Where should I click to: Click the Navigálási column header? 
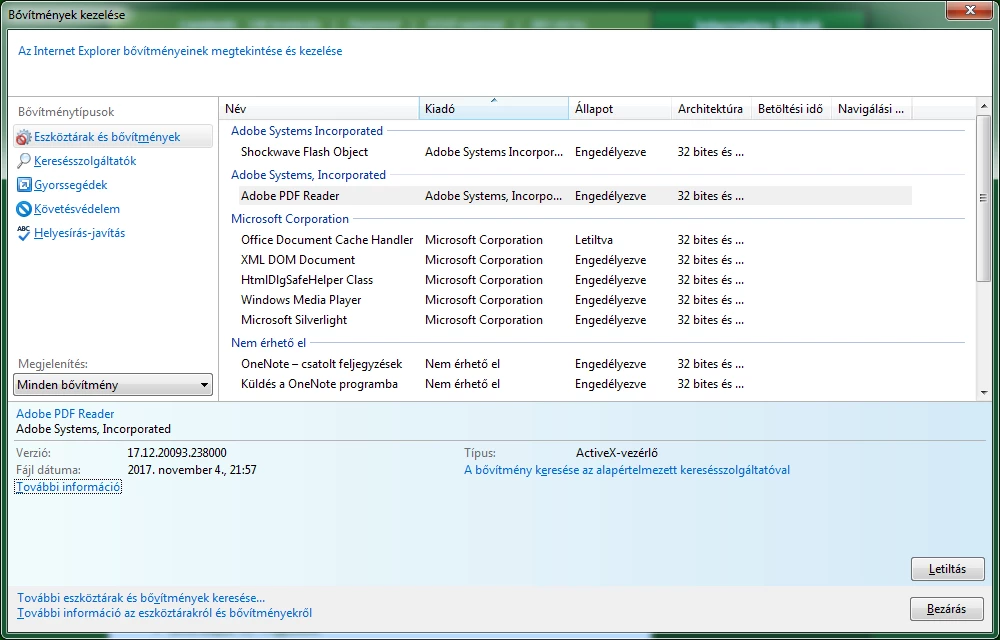tap(872, 108)
